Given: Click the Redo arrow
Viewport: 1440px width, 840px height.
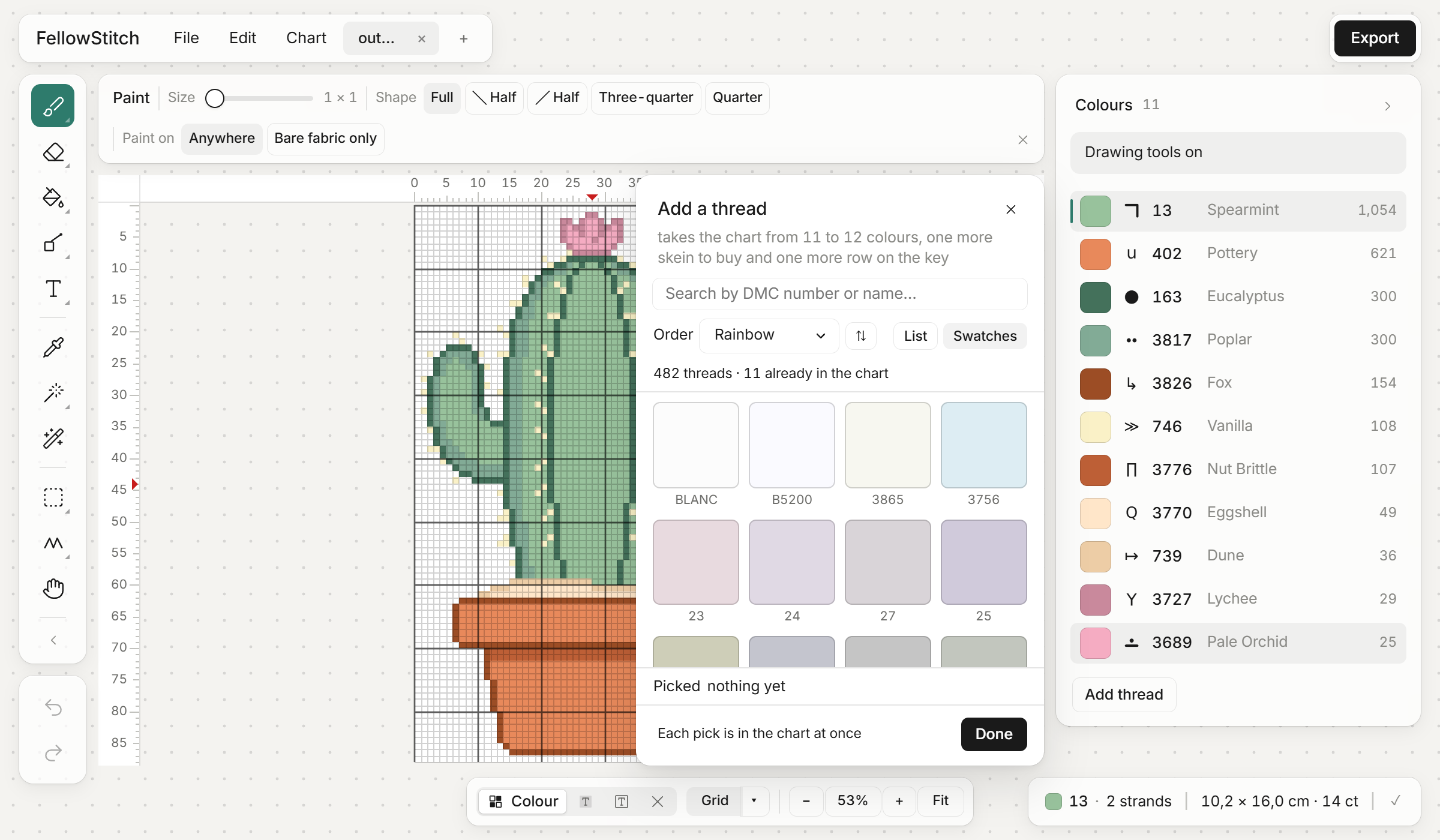Looking at the screenshot, I should point(53,752).
